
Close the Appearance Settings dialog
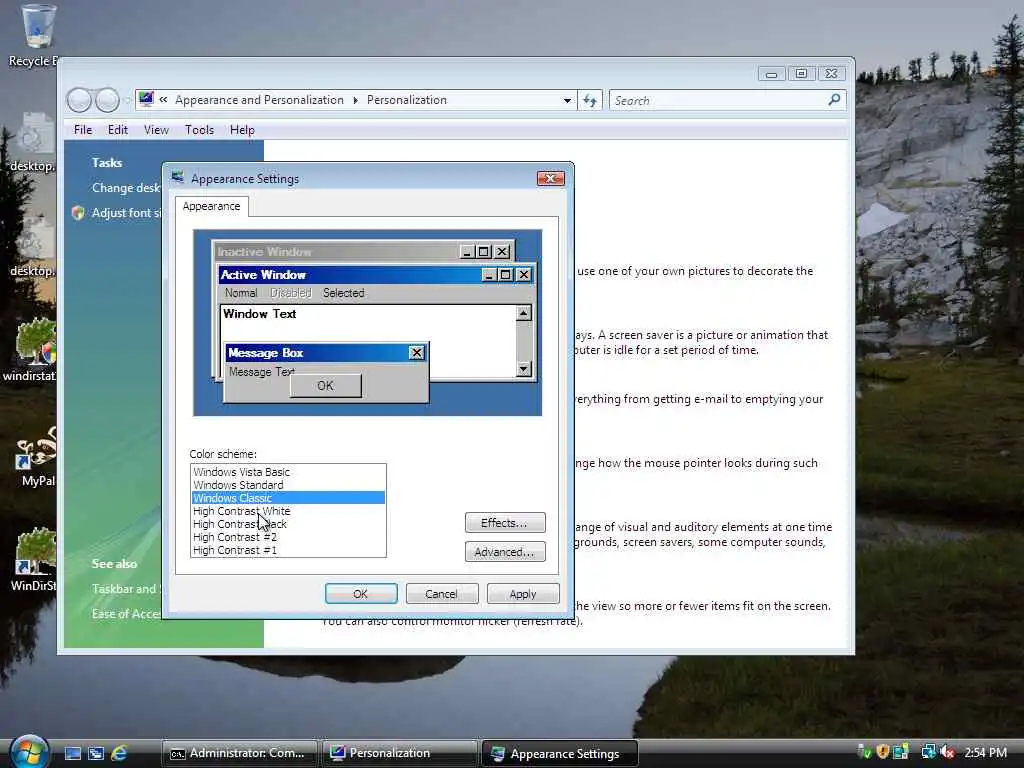point(551,178)
